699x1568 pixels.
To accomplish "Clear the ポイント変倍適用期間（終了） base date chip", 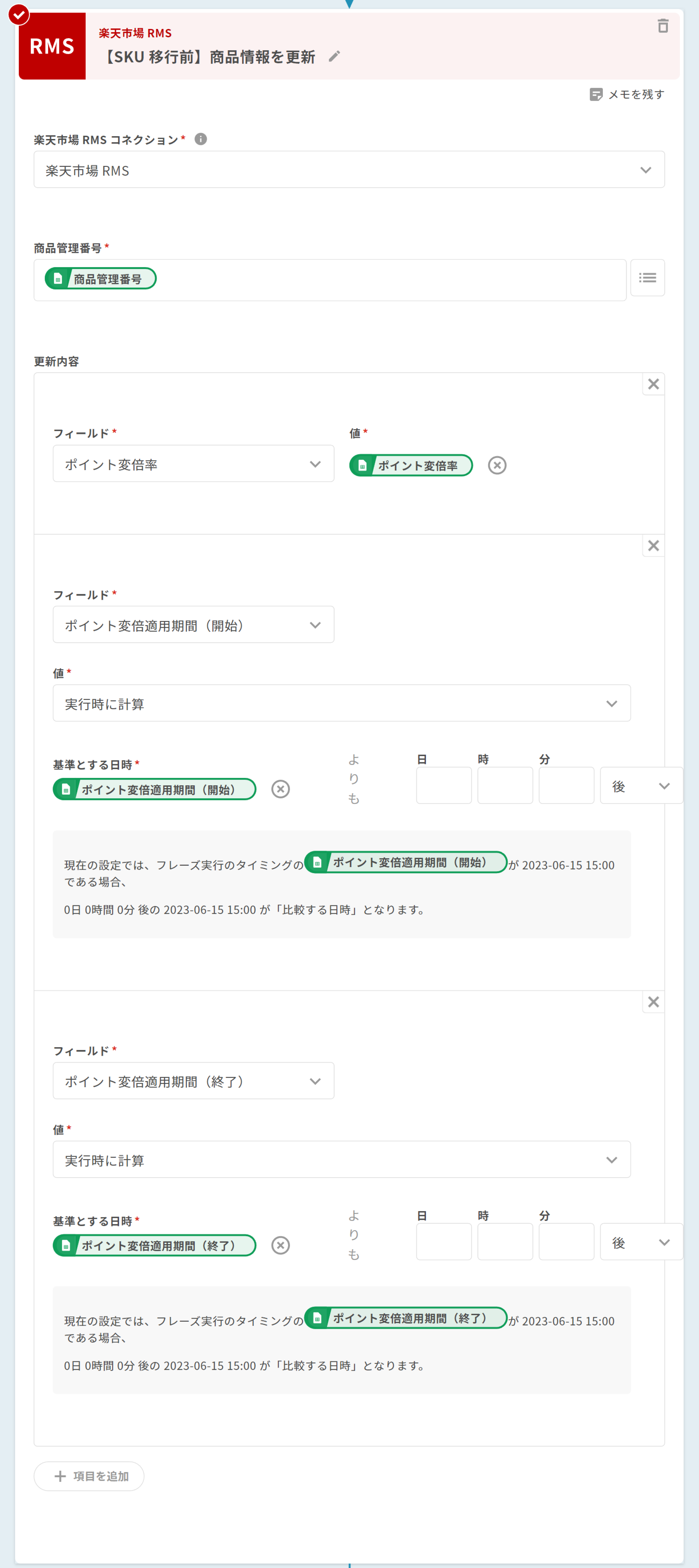I will coord(280,1245).
